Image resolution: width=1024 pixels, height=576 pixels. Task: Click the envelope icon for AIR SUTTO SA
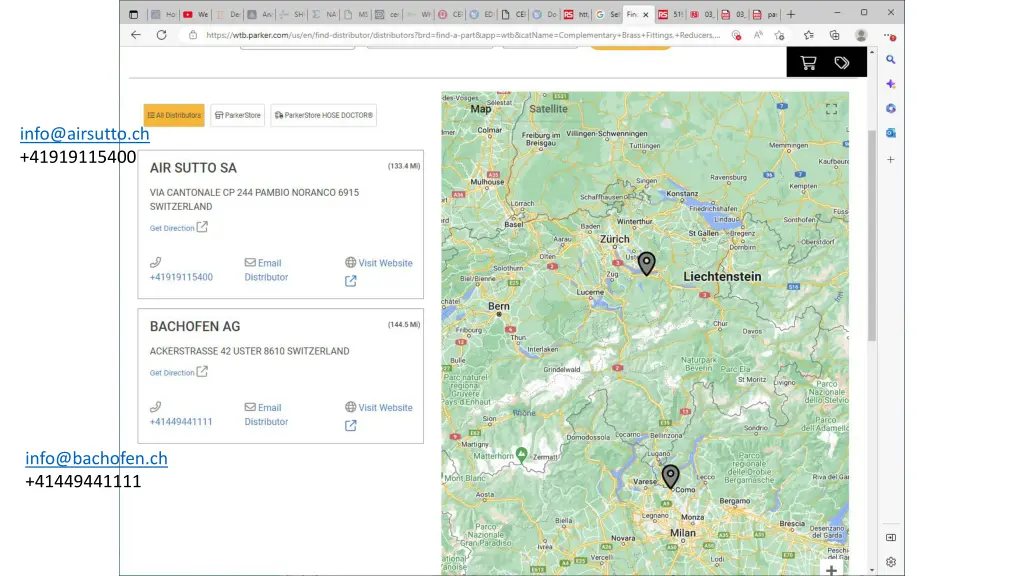pyautogui.click(x=250, y=263)
